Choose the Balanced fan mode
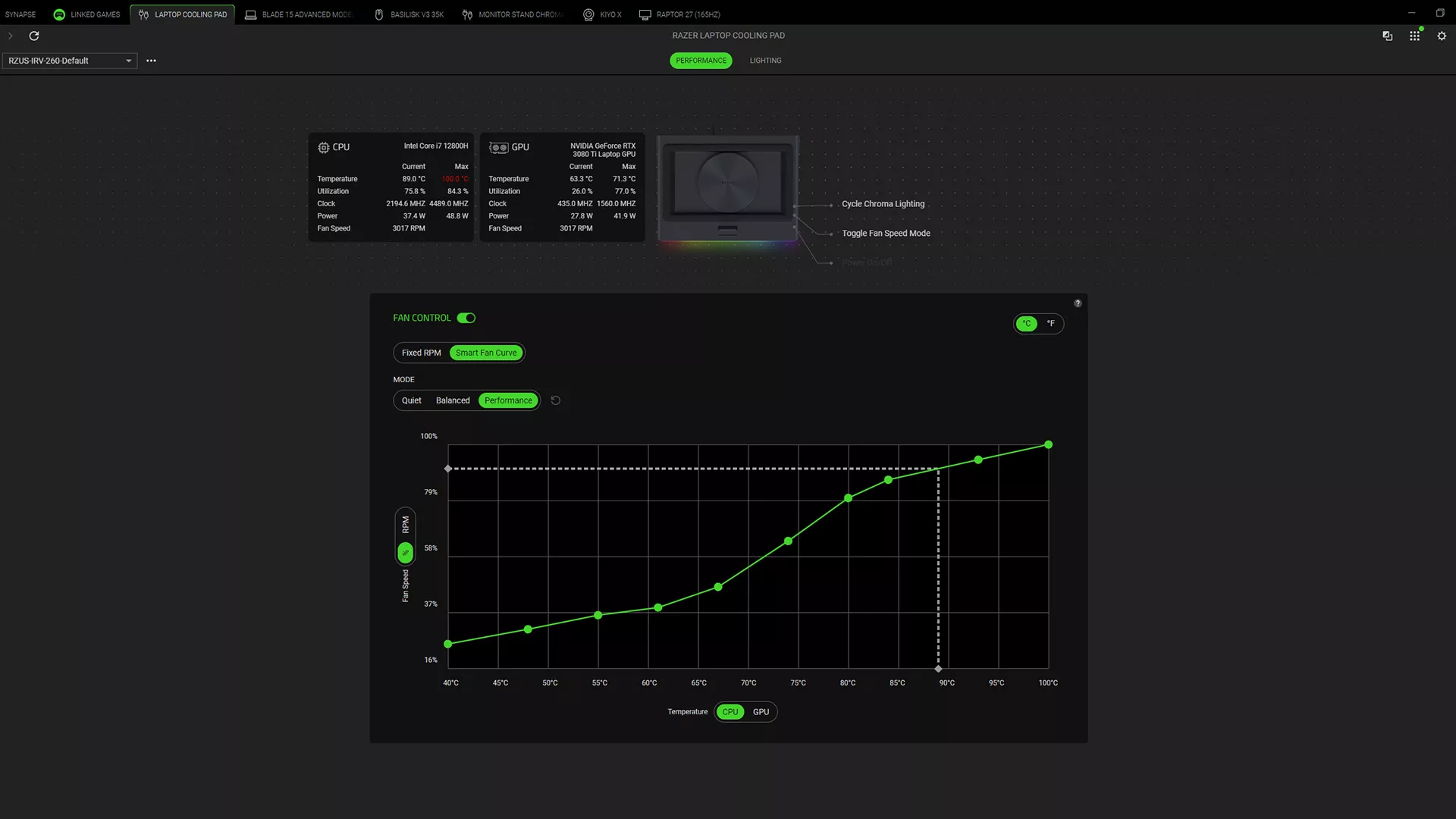The height and width of the screenshot is (819, 1456). coord(453,400)
